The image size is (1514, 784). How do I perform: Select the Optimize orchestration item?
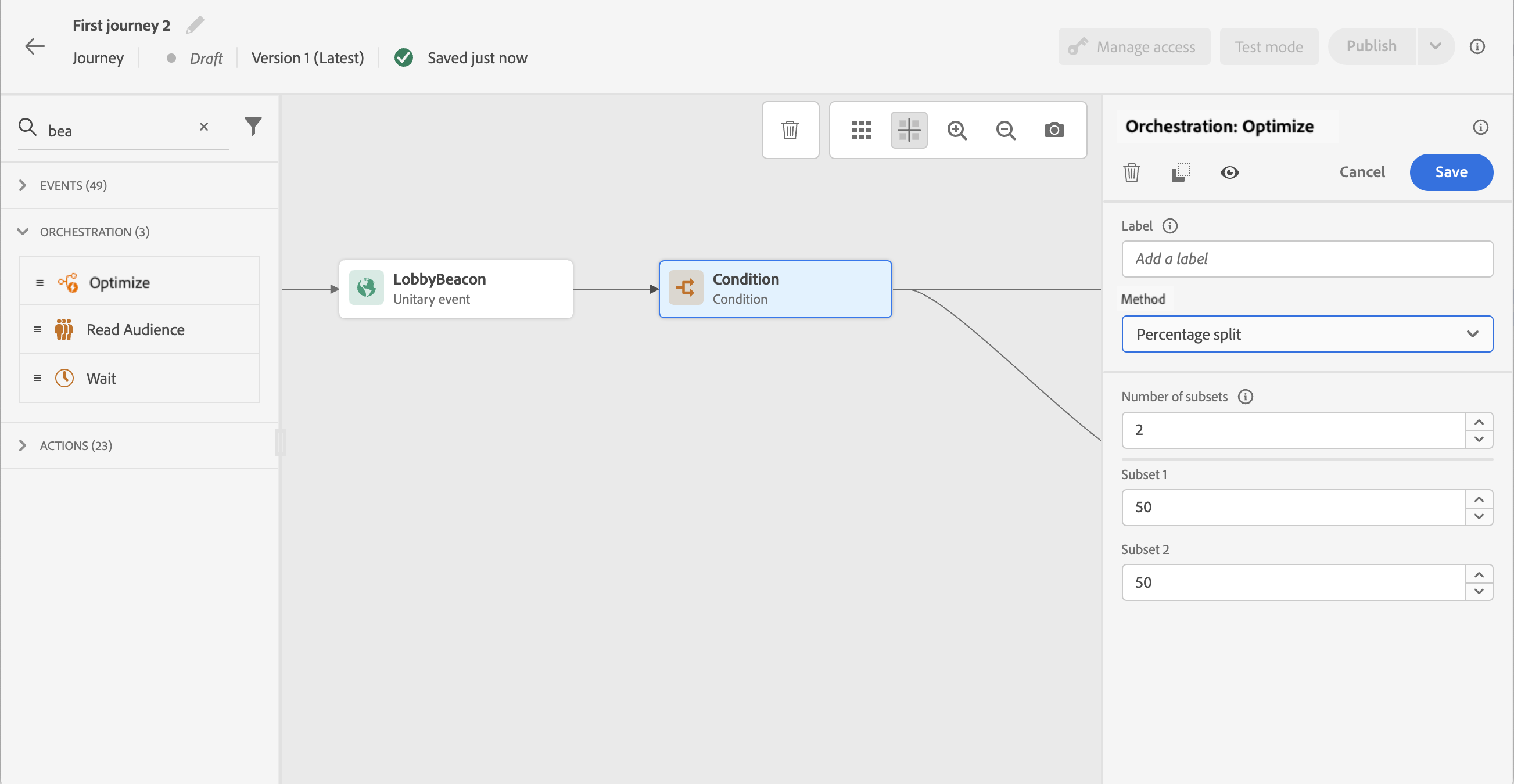coord(119,283)
